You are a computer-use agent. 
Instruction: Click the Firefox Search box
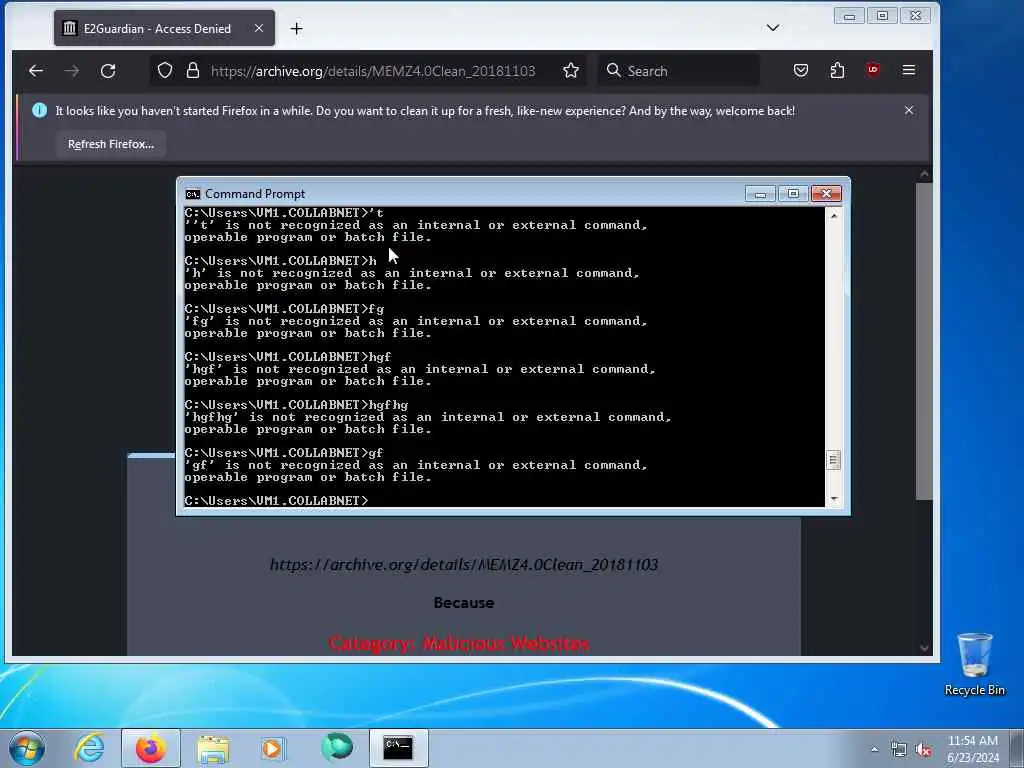click(679, 71)
